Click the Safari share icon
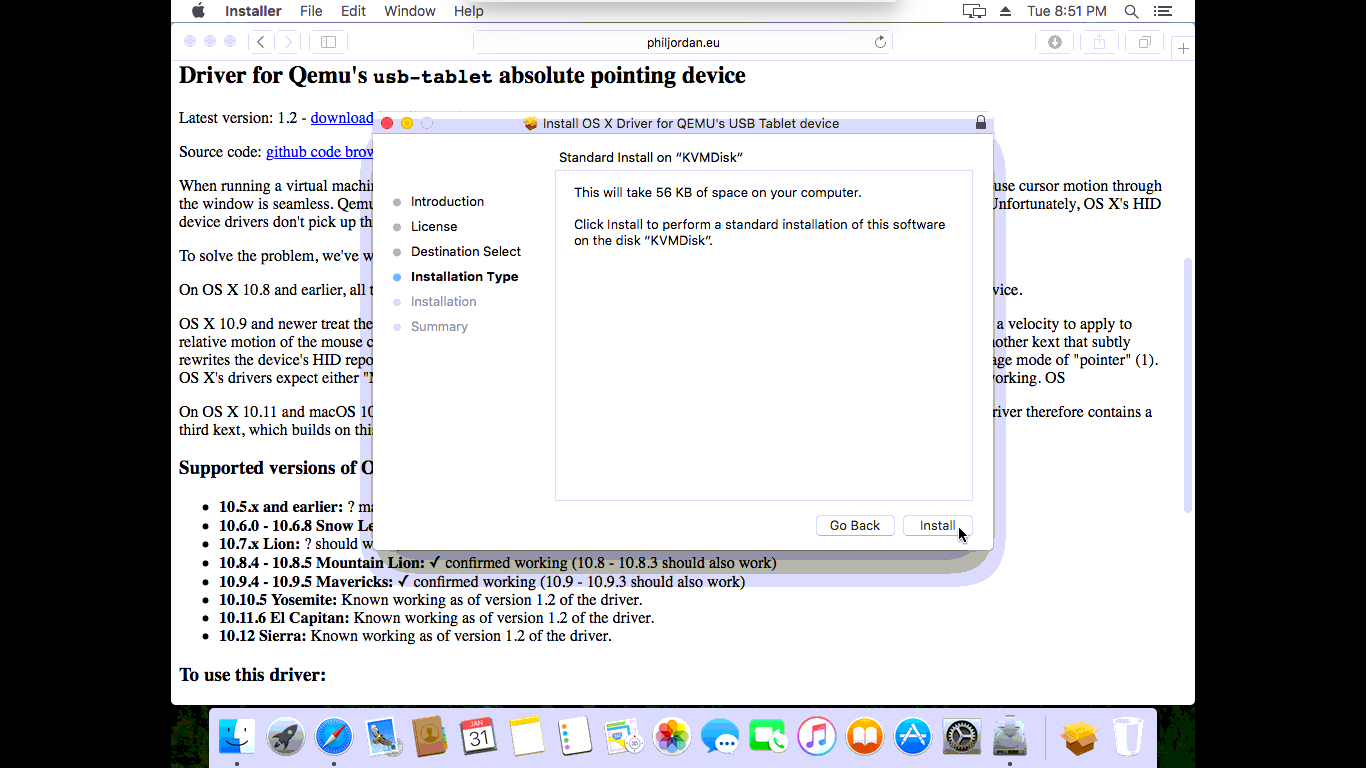The image size is (1366, 768). click(x=1099, y=42)
